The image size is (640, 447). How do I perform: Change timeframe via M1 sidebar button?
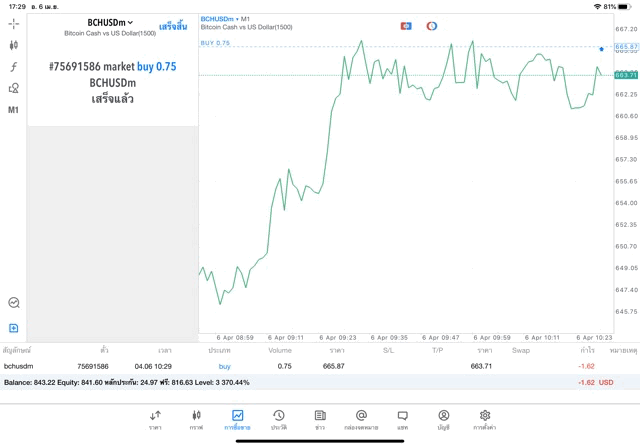tap(13, 109)
